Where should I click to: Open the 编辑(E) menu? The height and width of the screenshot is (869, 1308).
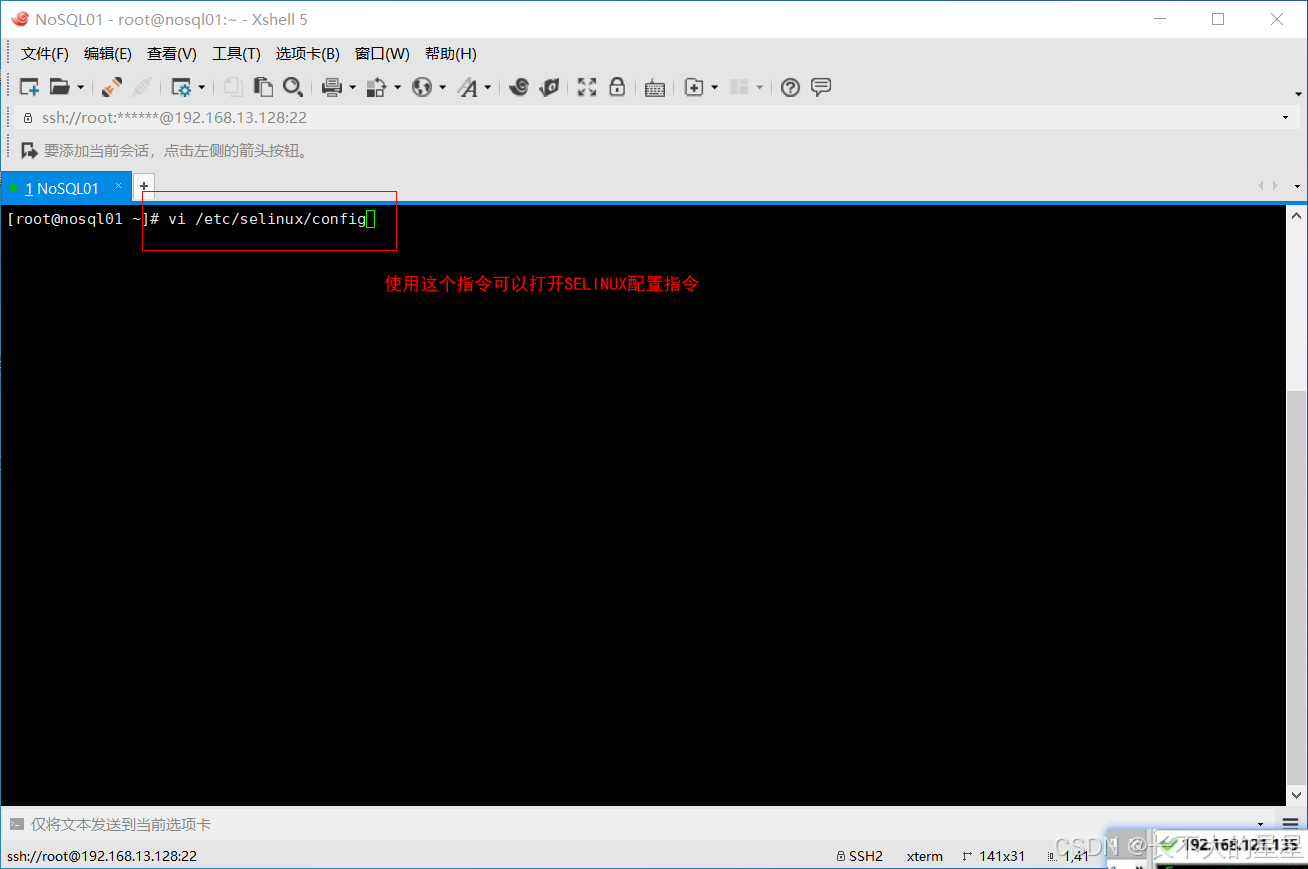[x=108, y=53]
